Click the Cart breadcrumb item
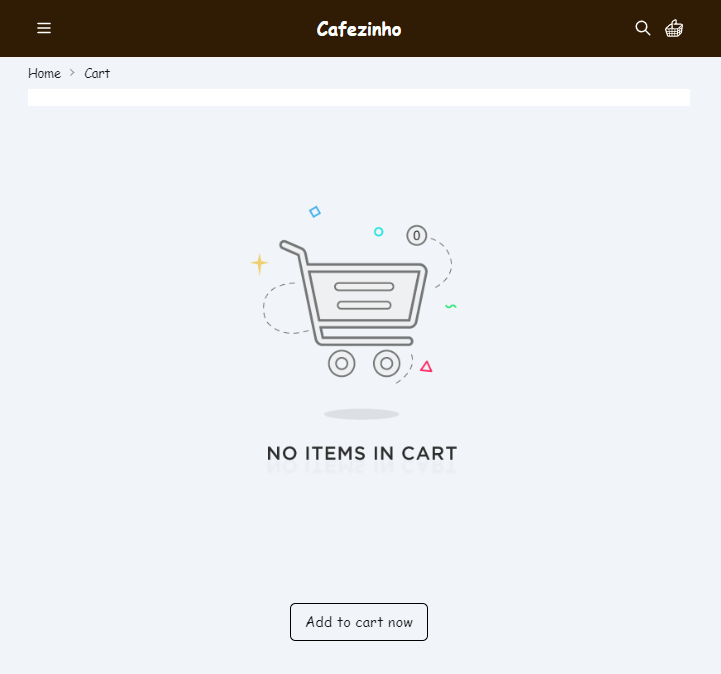This screenshot has height=674, width=721. [97, 73]
